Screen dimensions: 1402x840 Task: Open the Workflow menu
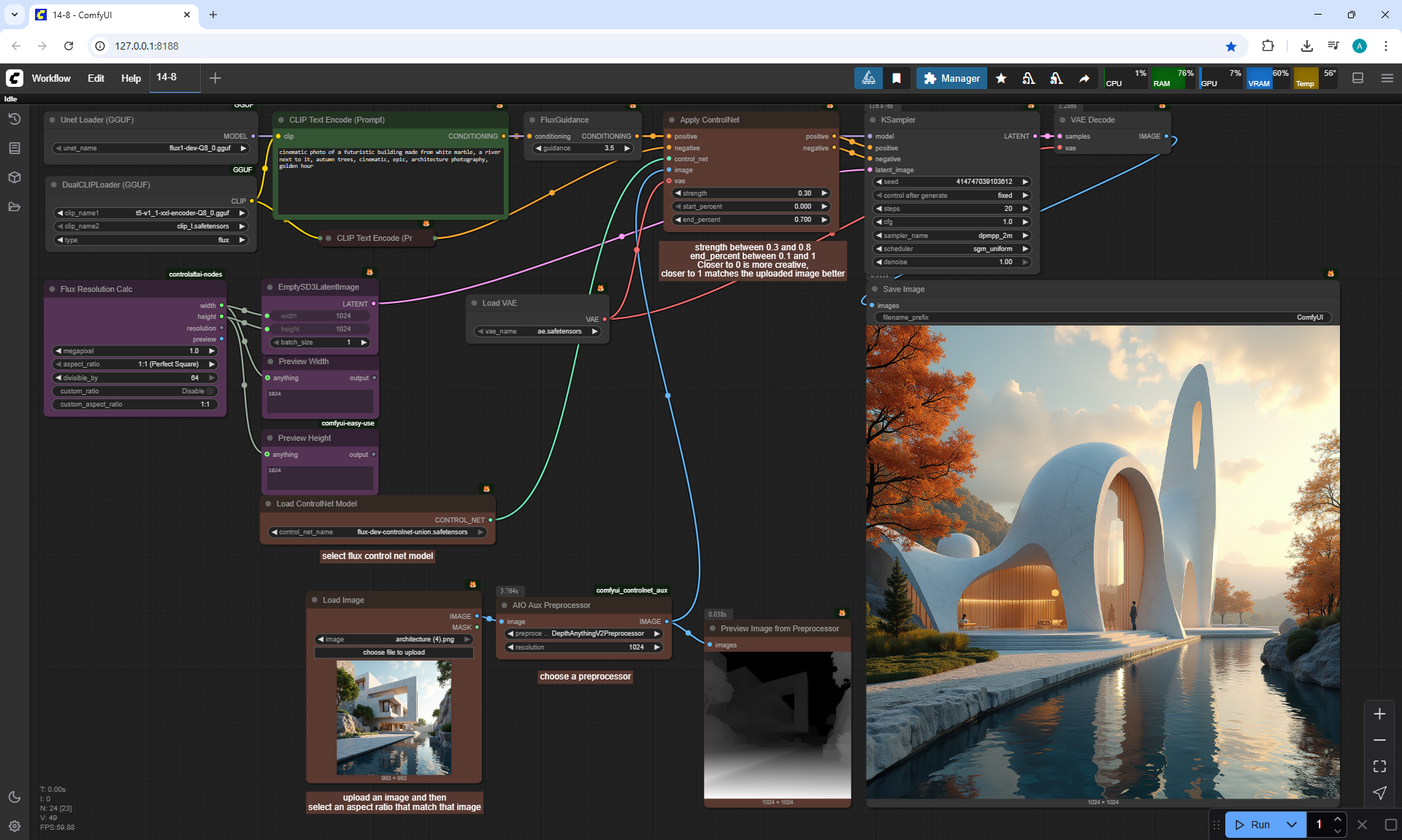click(51, 78)
